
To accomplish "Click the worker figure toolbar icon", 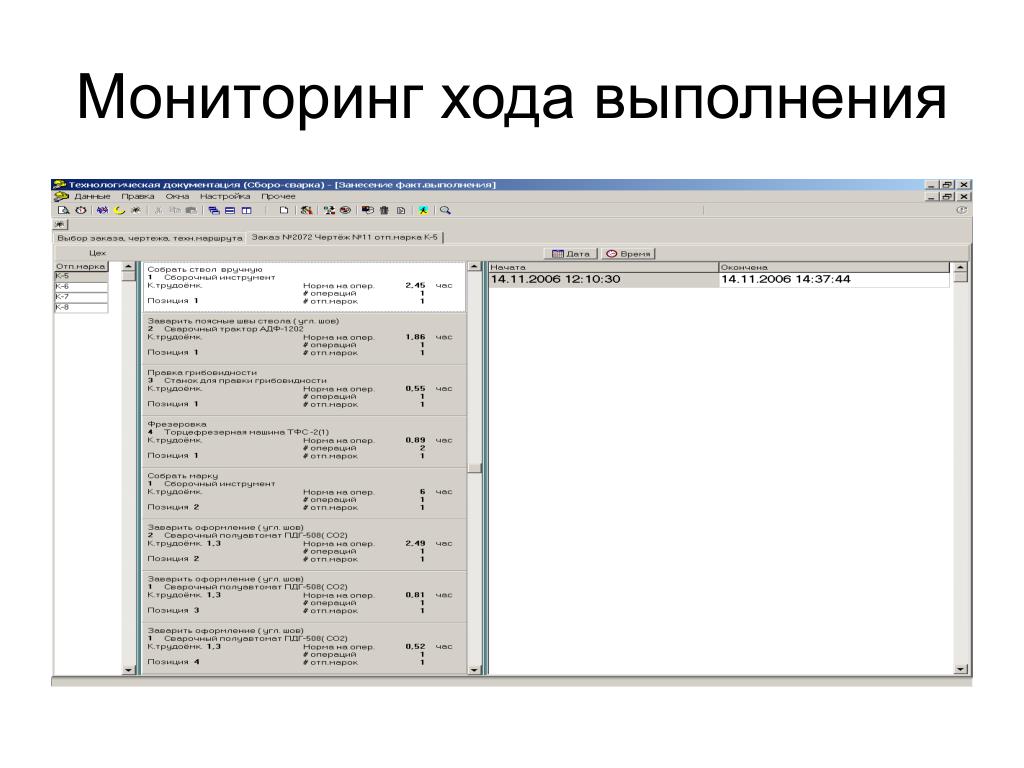I will coord(306,210).
